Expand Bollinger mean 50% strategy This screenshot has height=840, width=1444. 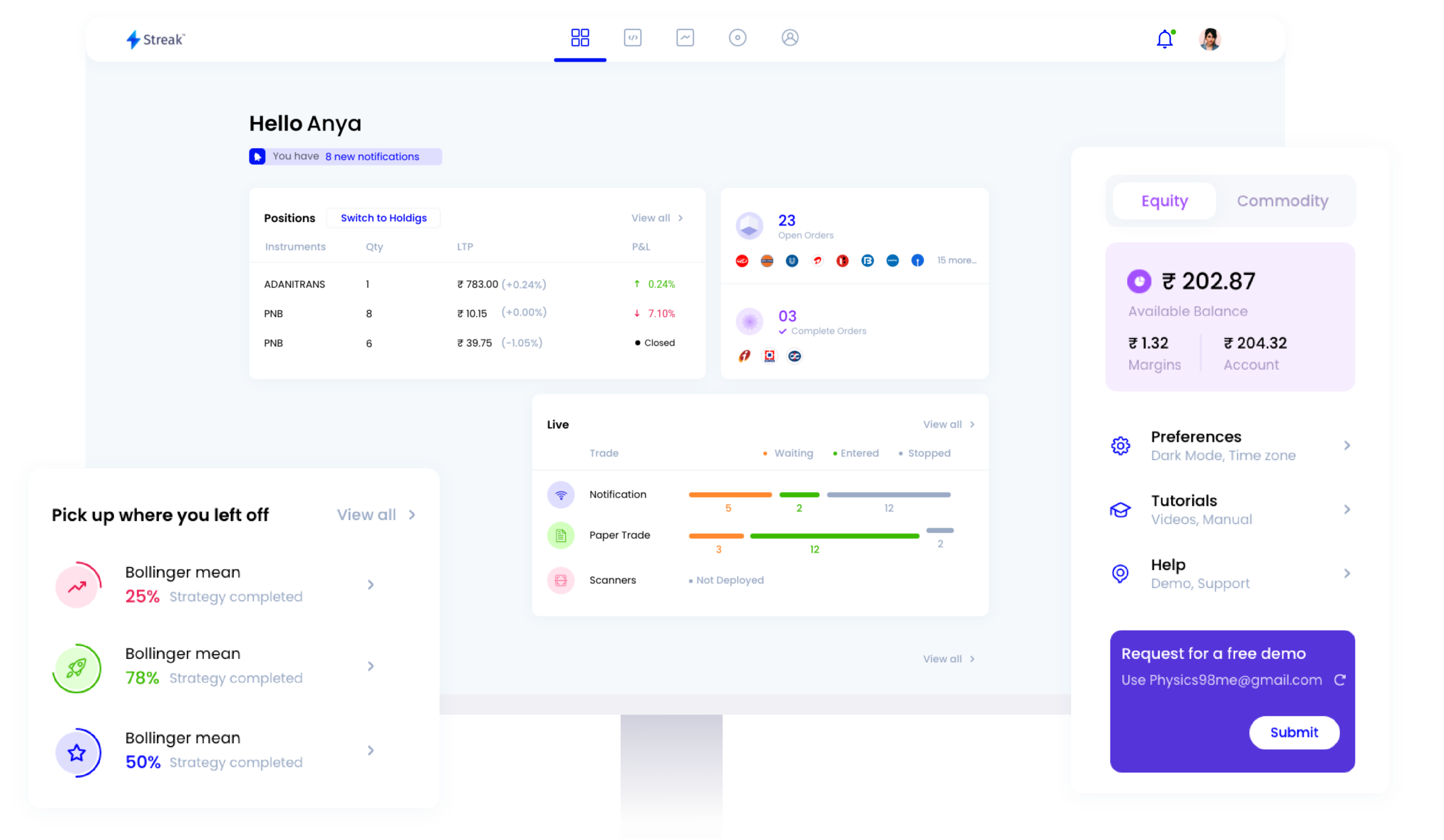click(372, 750)
